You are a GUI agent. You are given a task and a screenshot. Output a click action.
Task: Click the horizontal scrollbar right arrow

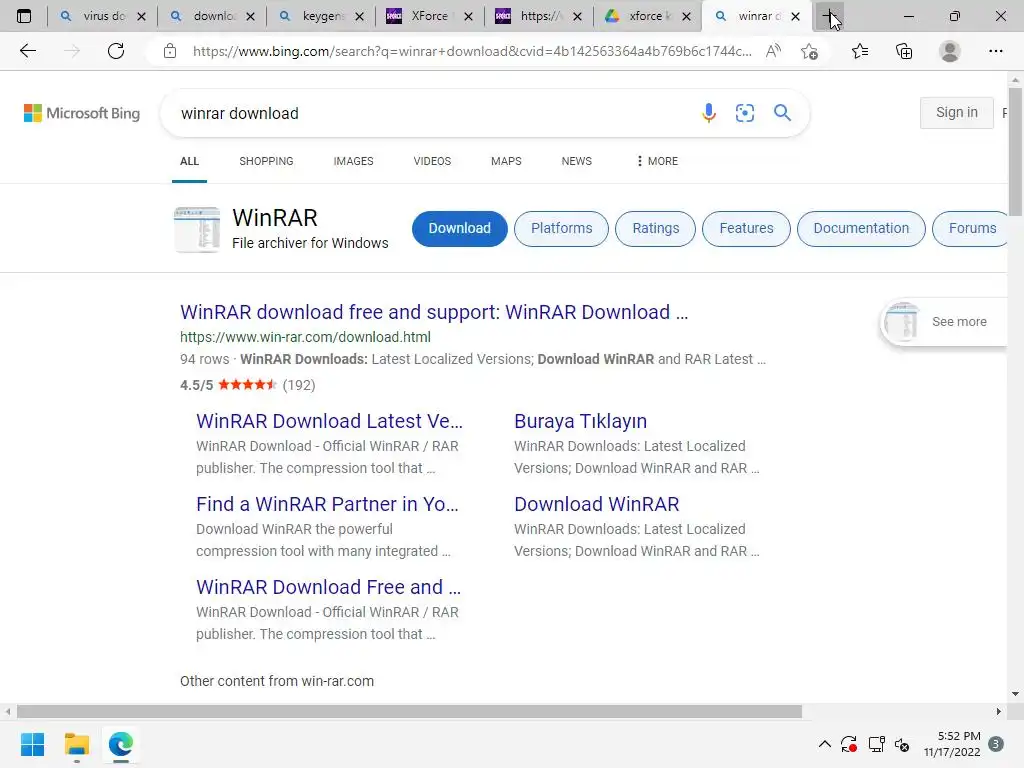999,711
